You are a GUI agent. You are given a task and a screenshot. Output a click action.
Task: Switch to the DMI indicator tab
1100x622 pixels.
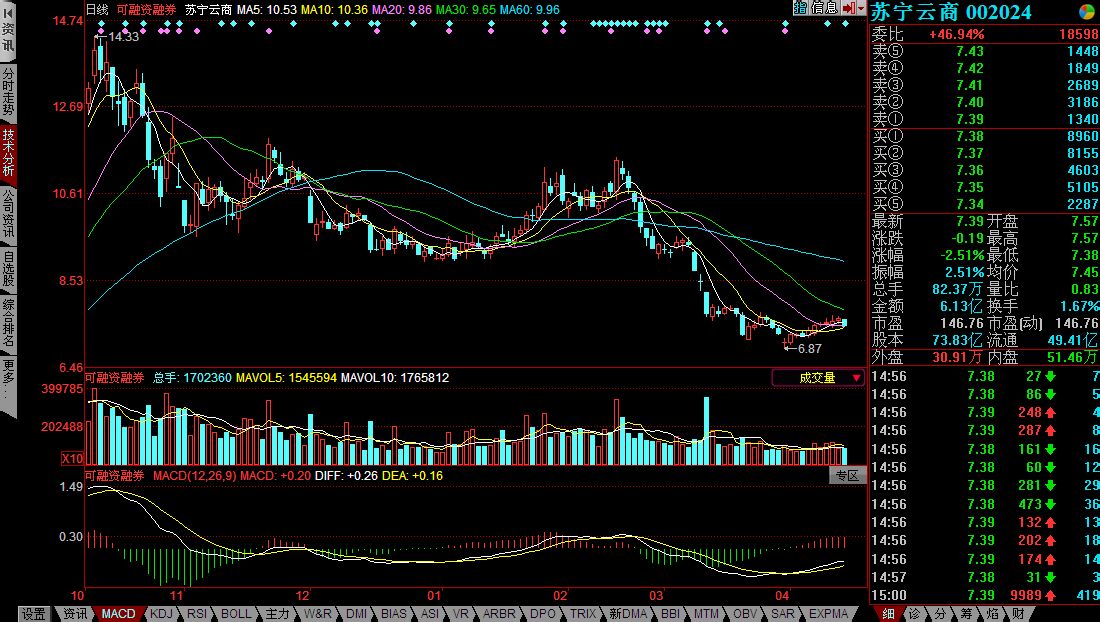(x=356, y=614)
